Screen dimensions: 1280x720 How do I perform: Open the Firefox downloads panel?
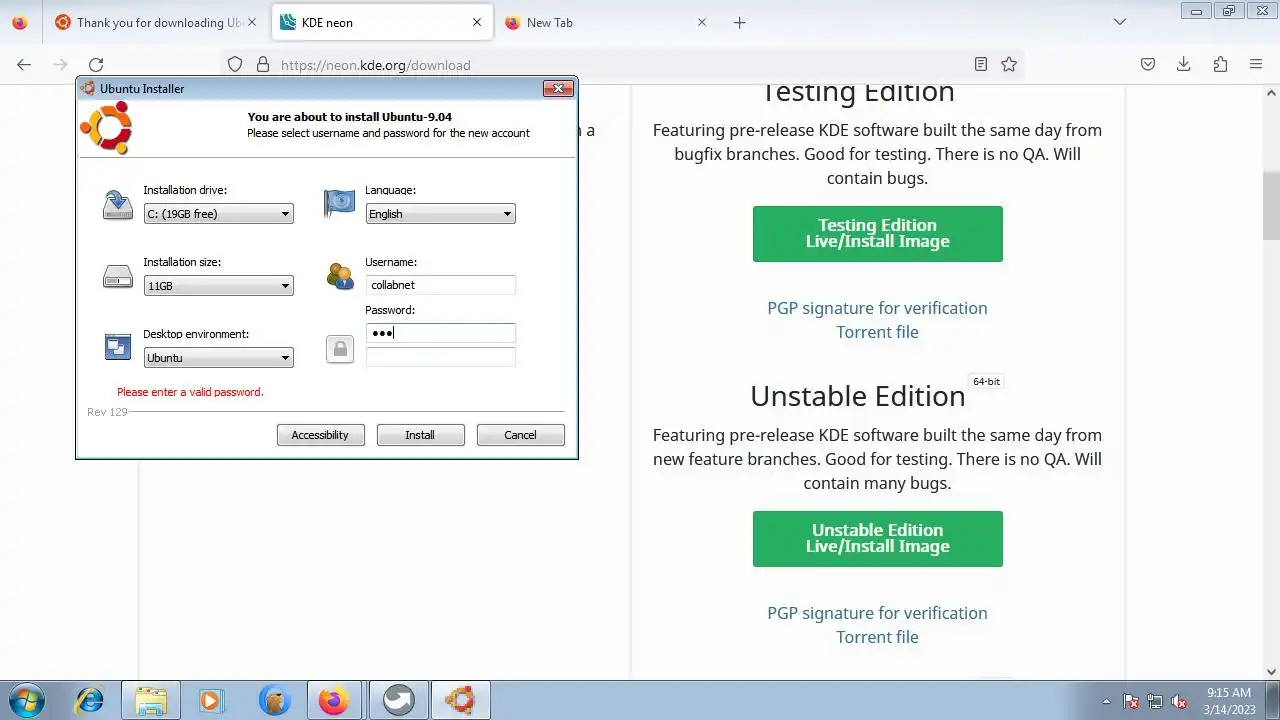1184,64
